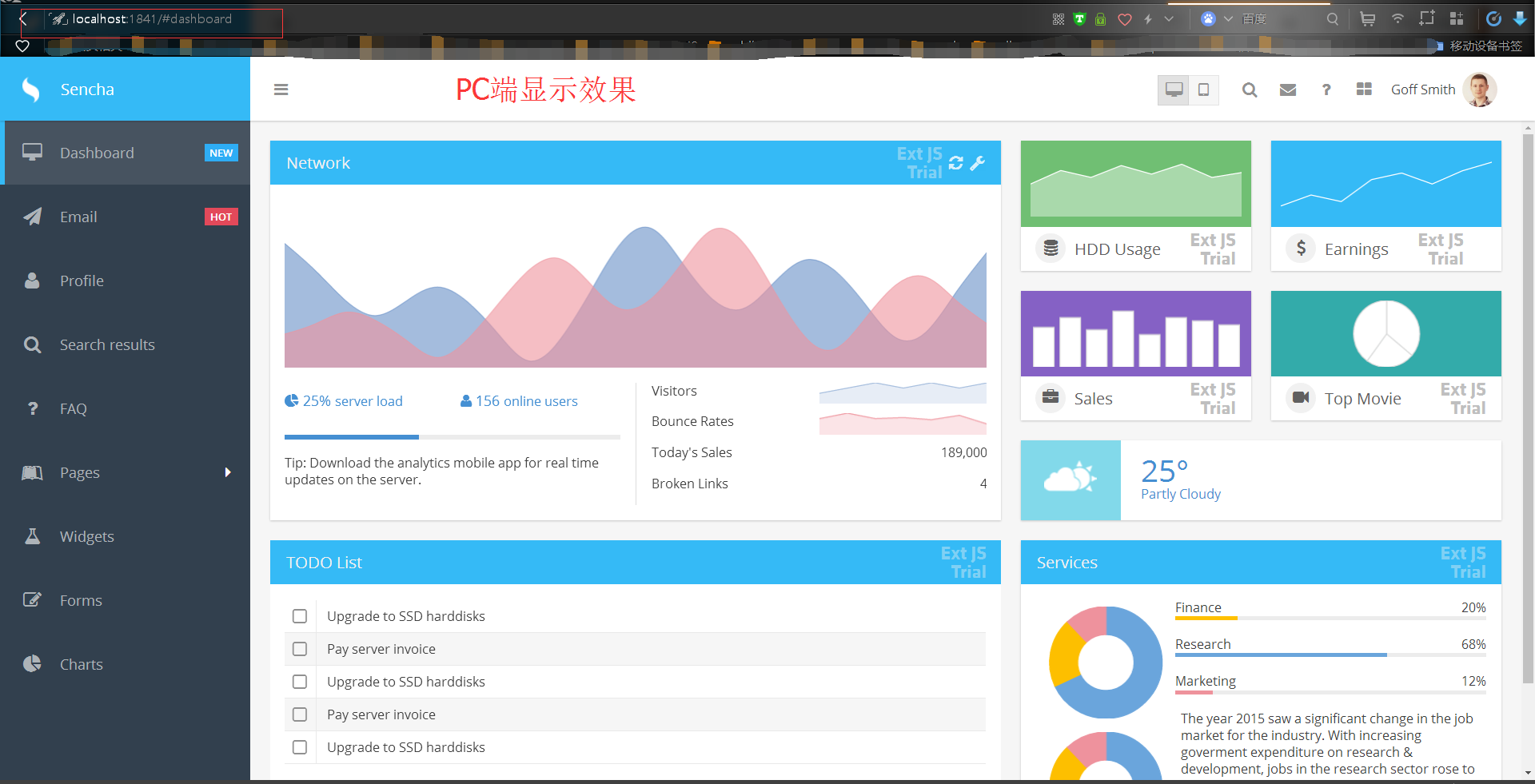This screenshot has width=1535, height=784.
Task: Click the Sales briefcase icon
Action: coord(1051,398)
